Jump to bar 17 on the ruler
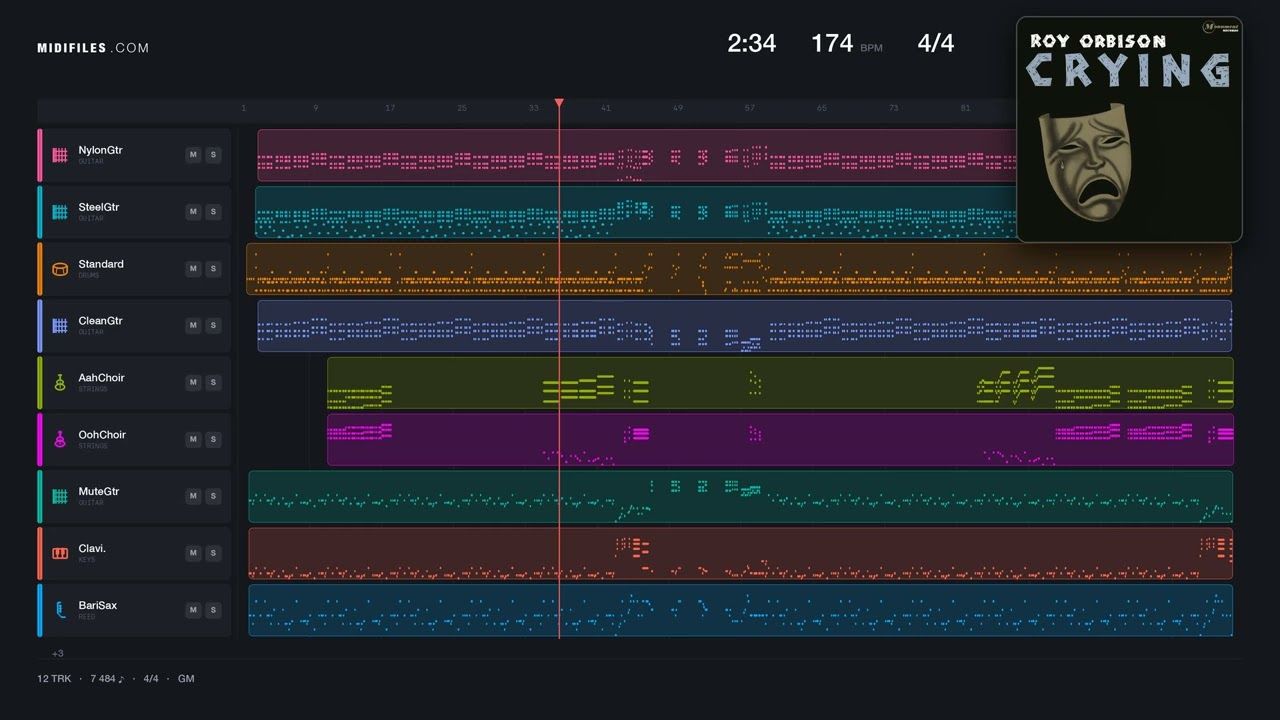Image resolution: width=1280 pixels, height=720 pixels. coord(390,108)
